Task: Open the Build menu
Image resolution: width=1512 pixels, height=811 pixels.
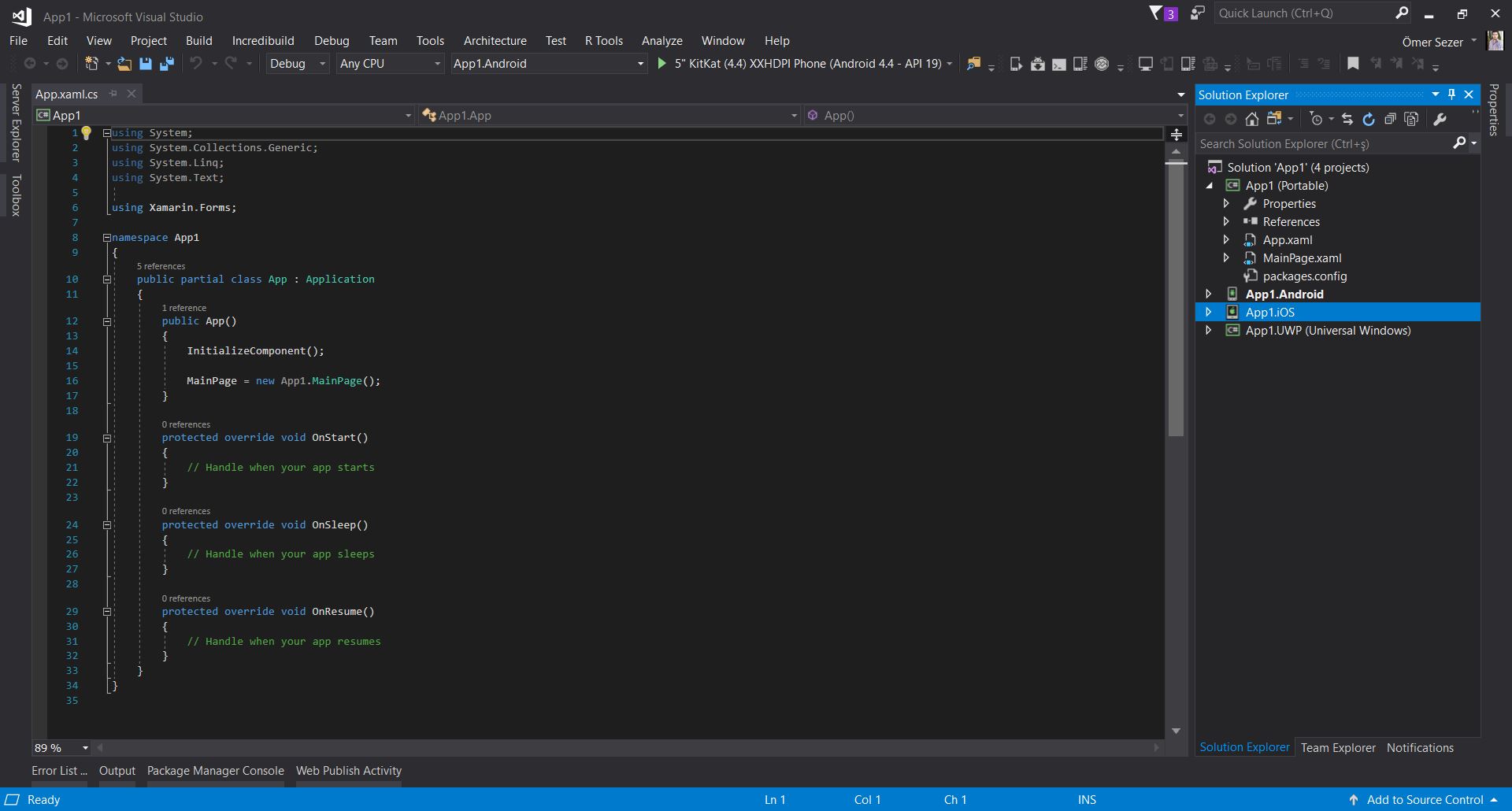Action: (x=198, y=40)
